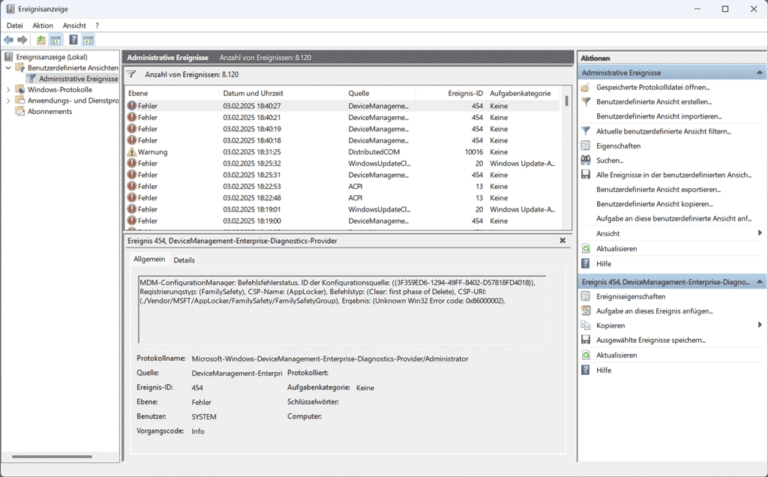Close the event details preview pane
Screen dimensions: 768x477
click(562, 240)
